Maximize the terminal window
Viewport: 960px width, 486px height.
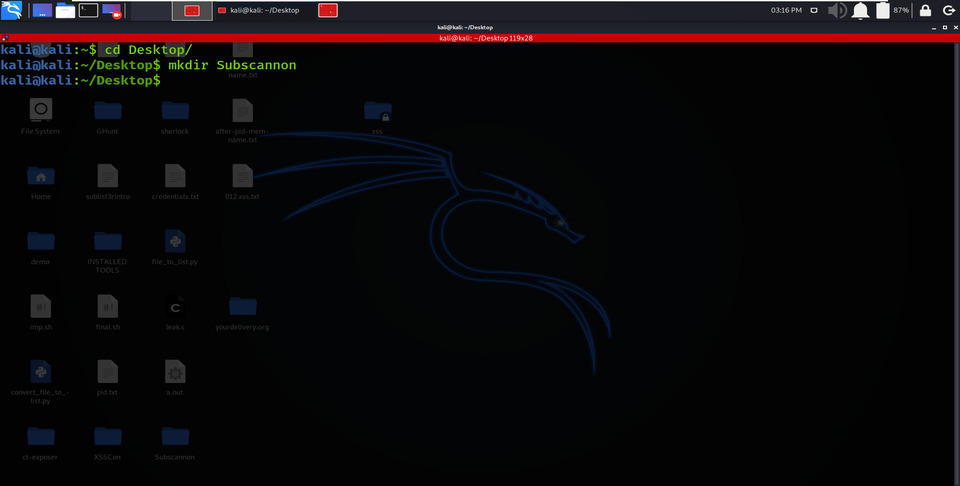(943, 28)
